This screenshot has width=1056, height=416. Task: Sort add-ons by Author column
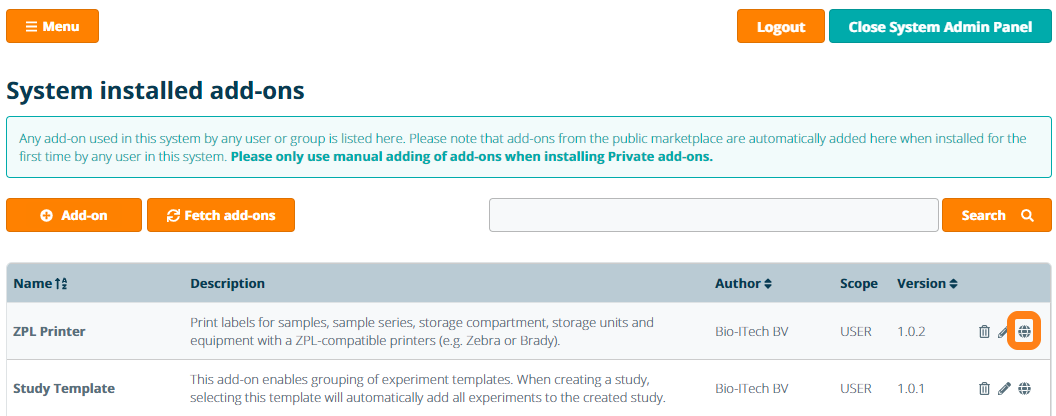click(743, 284)
